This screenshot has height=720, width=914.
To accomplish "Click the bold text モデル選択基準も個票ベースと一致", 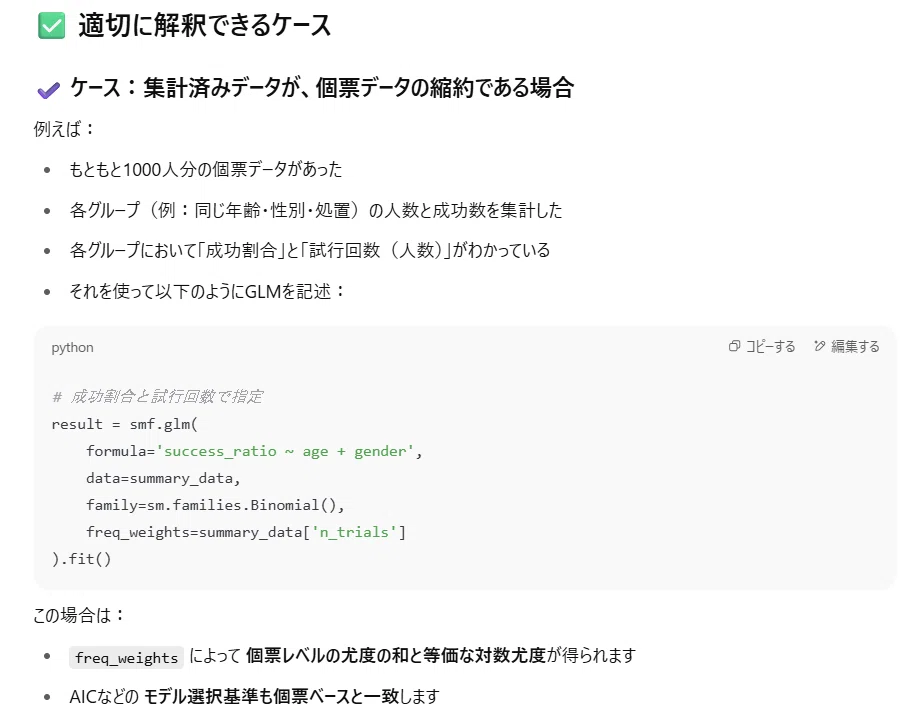I will coord(270,696).
